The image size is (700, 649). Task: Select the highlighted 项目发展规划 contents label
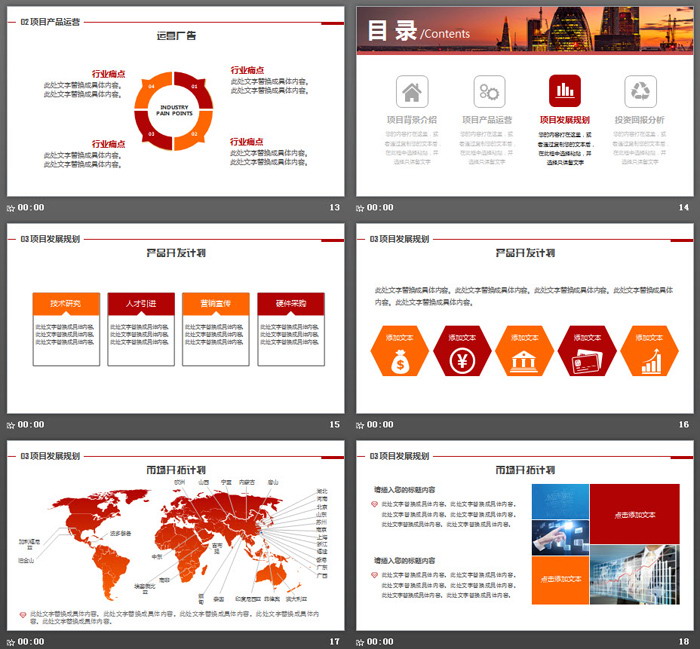565,120
